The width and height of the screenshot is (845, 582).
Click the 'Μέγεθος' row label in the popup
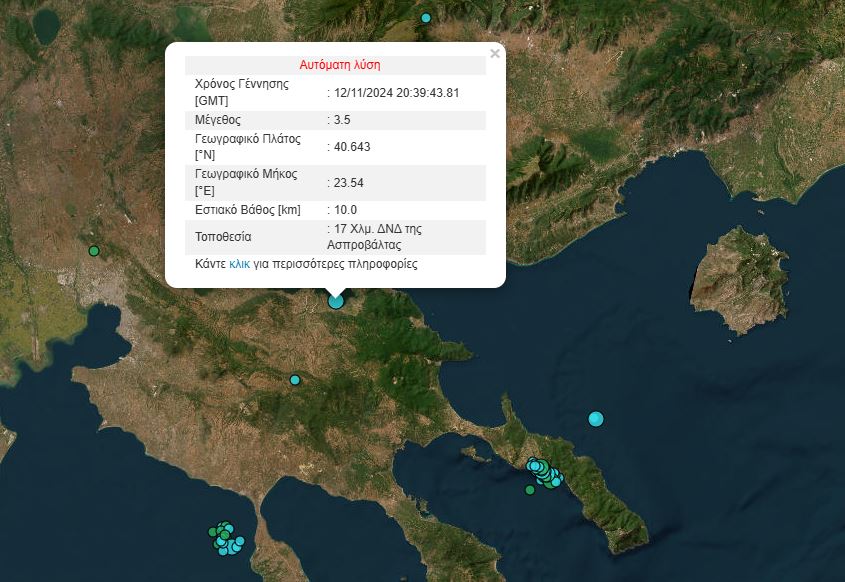pos(218,120)
